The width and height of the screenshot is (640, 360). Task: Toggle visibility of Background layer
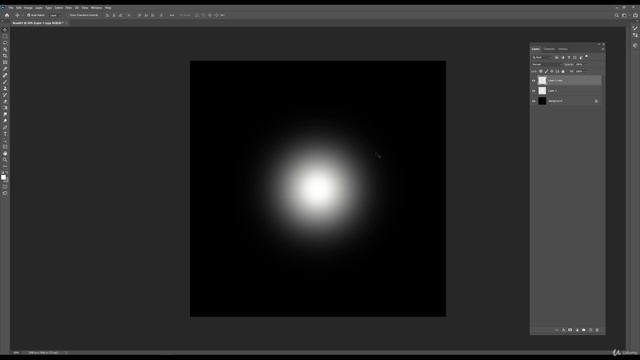coord(533,101)
